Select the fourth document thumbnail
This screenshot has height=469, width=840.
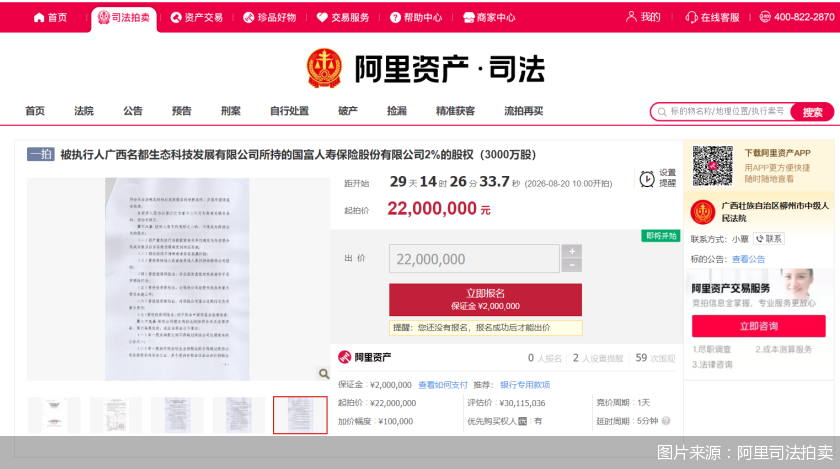239,415
